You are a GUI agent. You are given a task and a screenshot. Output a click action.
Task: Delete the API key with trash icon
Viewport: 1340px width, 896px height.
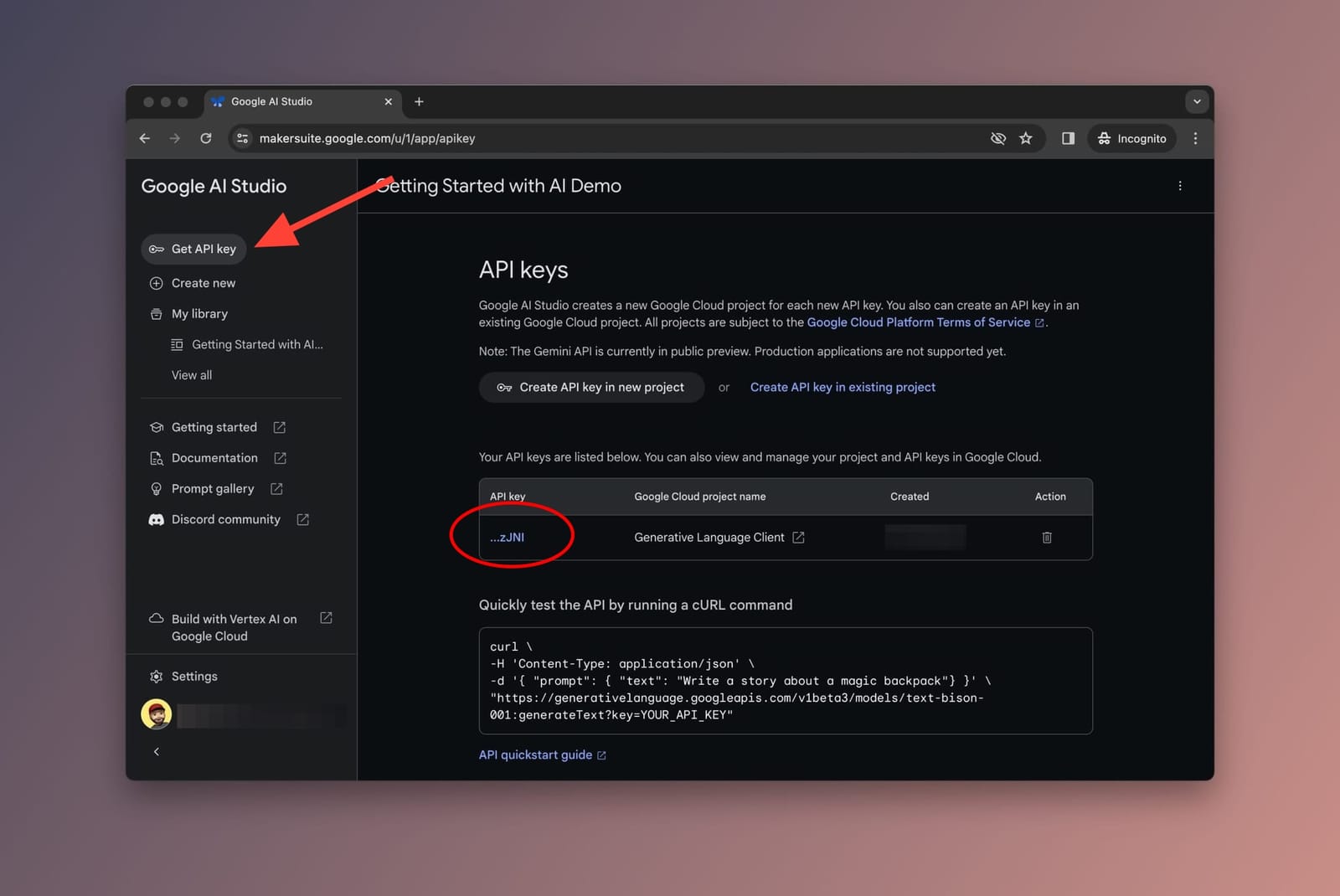pyautogui.click(x=1046, y=538)
